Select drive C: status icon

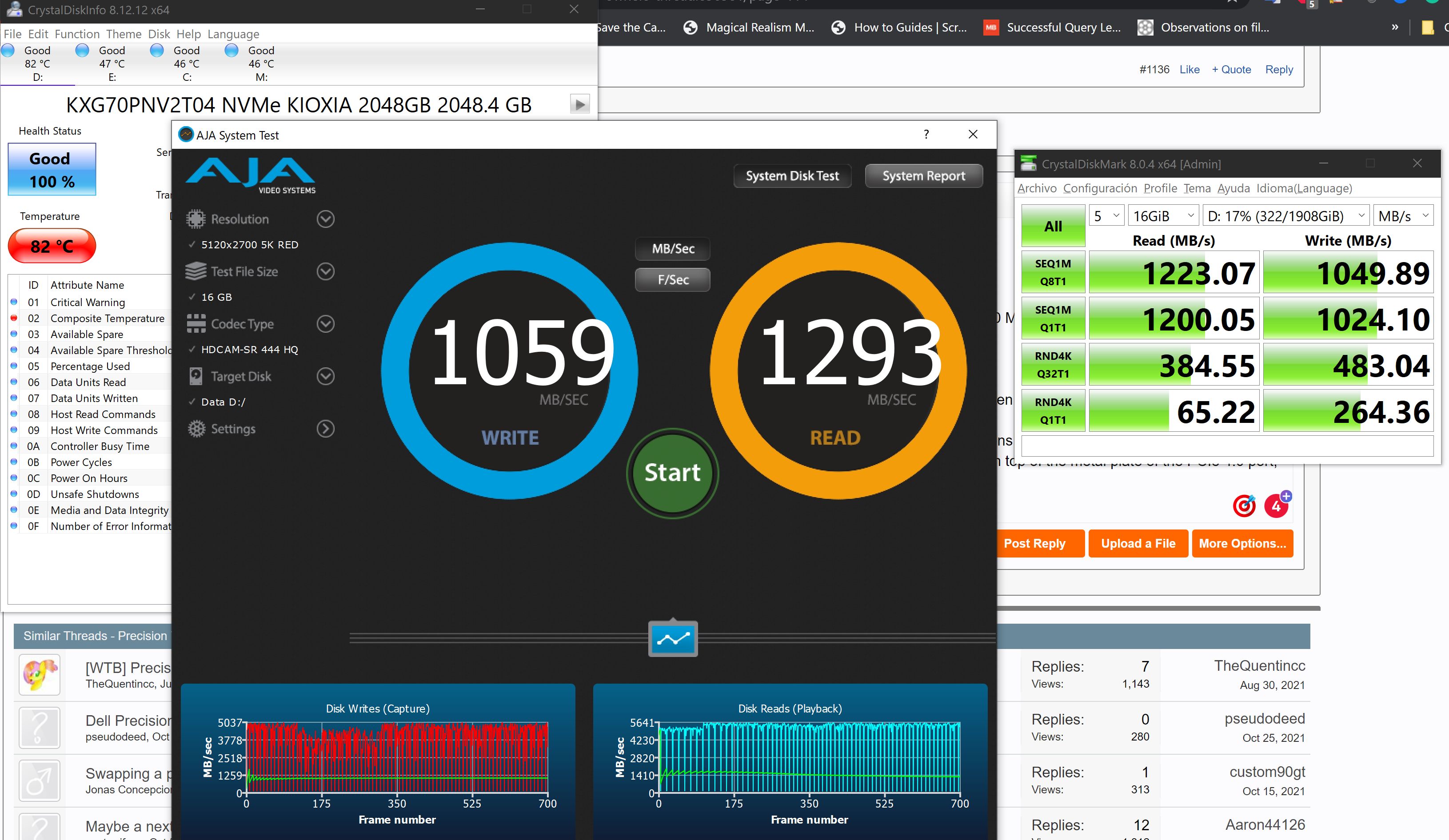pyautogui.click(x=156, y=51)
